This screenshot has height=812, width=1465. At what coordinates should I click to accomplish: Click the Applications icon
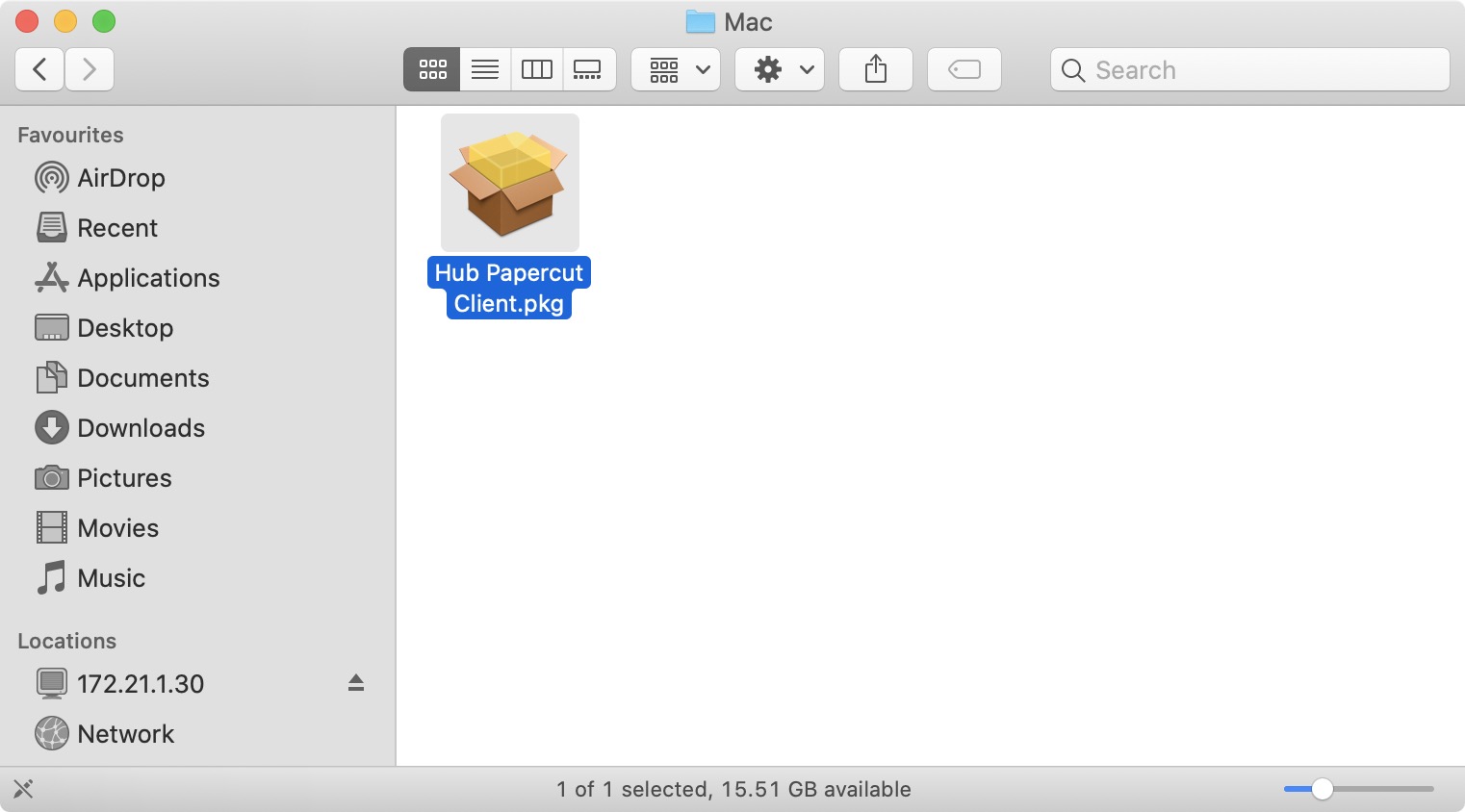point(52,278)
